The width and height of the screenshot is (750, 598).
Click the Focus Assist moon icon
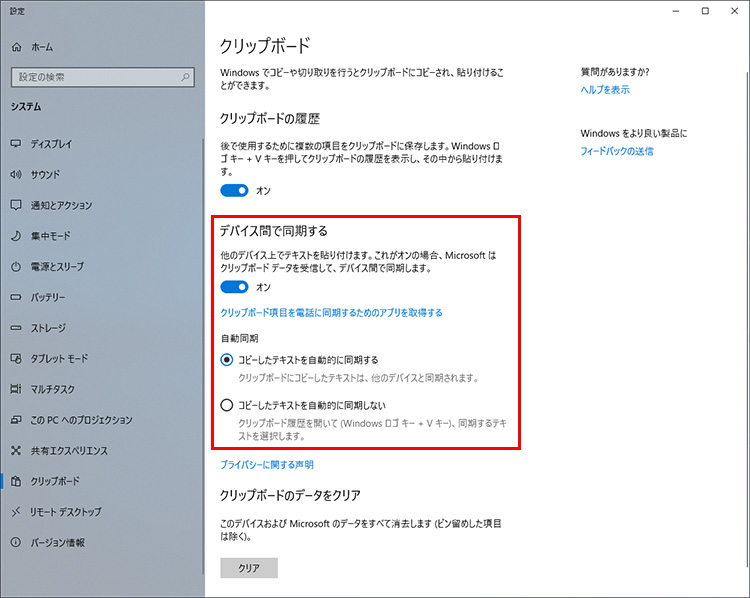(16, 236)
